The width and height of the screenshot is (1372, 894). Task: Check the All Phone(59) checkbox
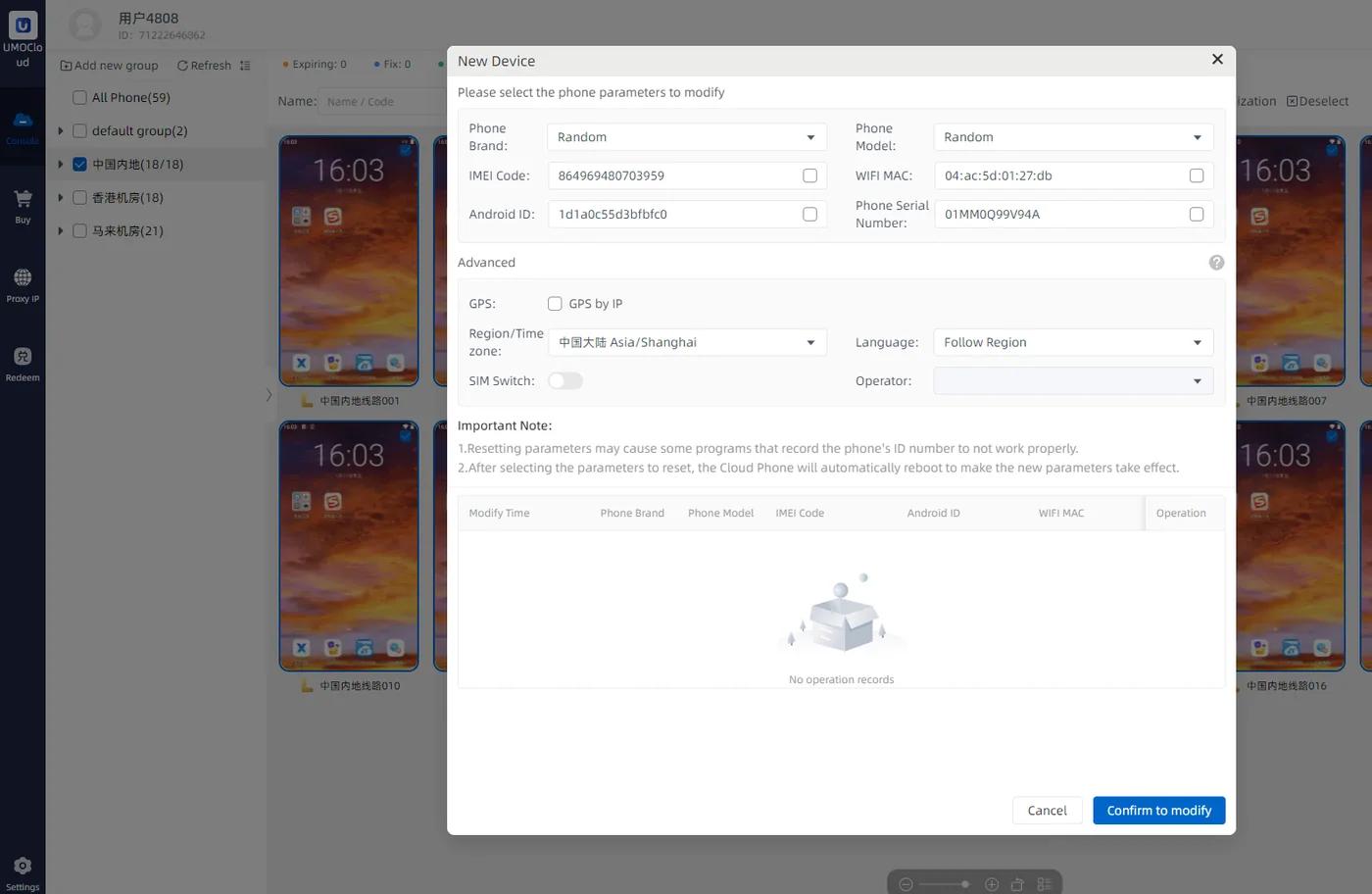[80, 97]
